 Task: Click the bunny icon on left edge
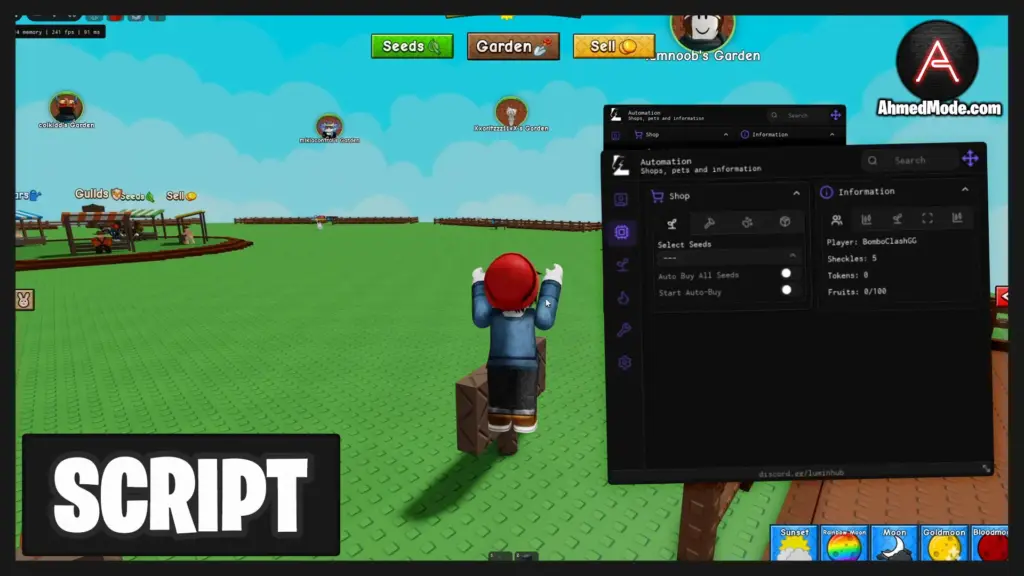pyautogui.click(x=24, y=300)
